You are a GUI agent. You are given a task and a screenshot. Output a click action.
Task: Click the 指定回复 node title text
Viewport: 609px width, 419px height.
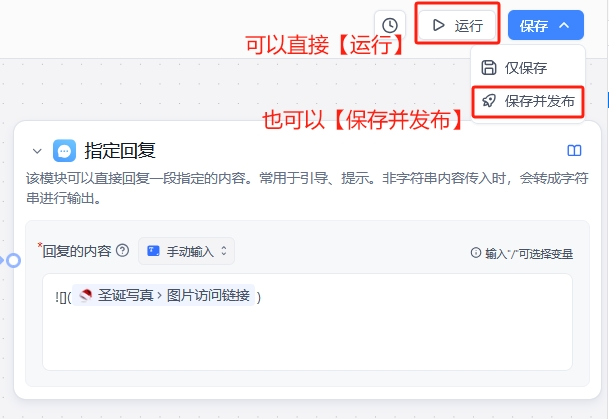pos(120,151)
